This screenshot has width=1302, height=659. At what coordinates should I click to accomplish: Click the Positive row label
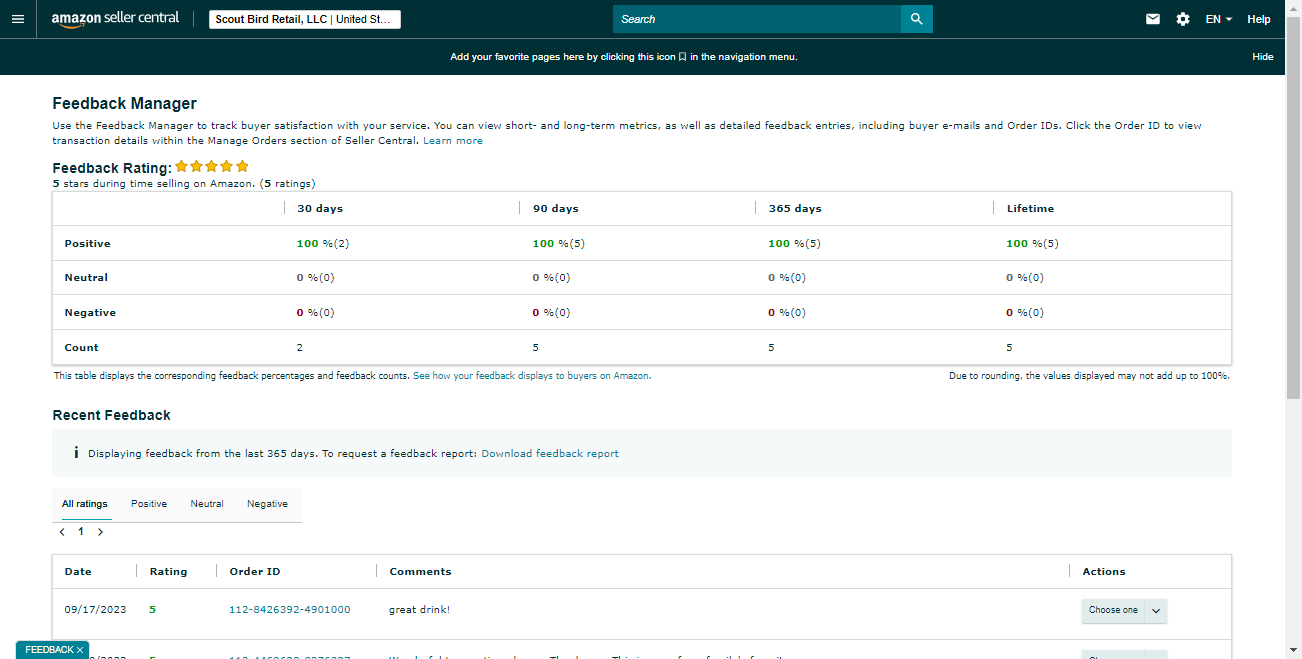(x=88, y=244)
